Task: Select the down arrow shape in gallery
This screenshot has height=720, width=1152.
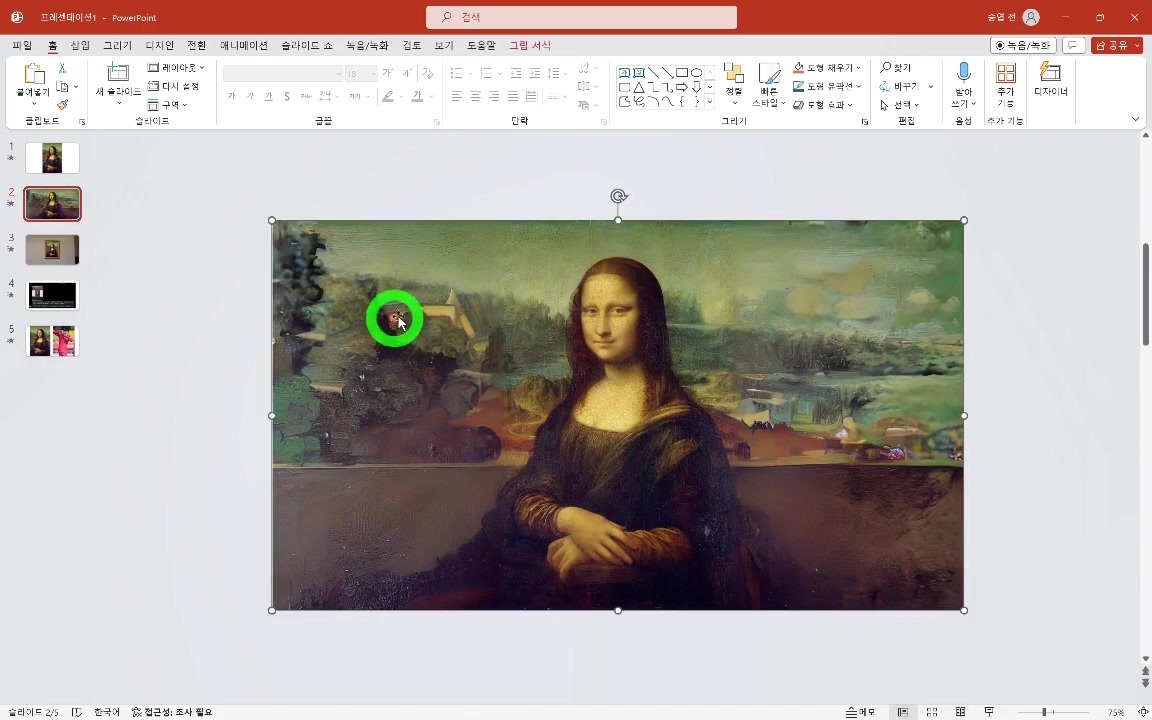Action: coord(696,87)
